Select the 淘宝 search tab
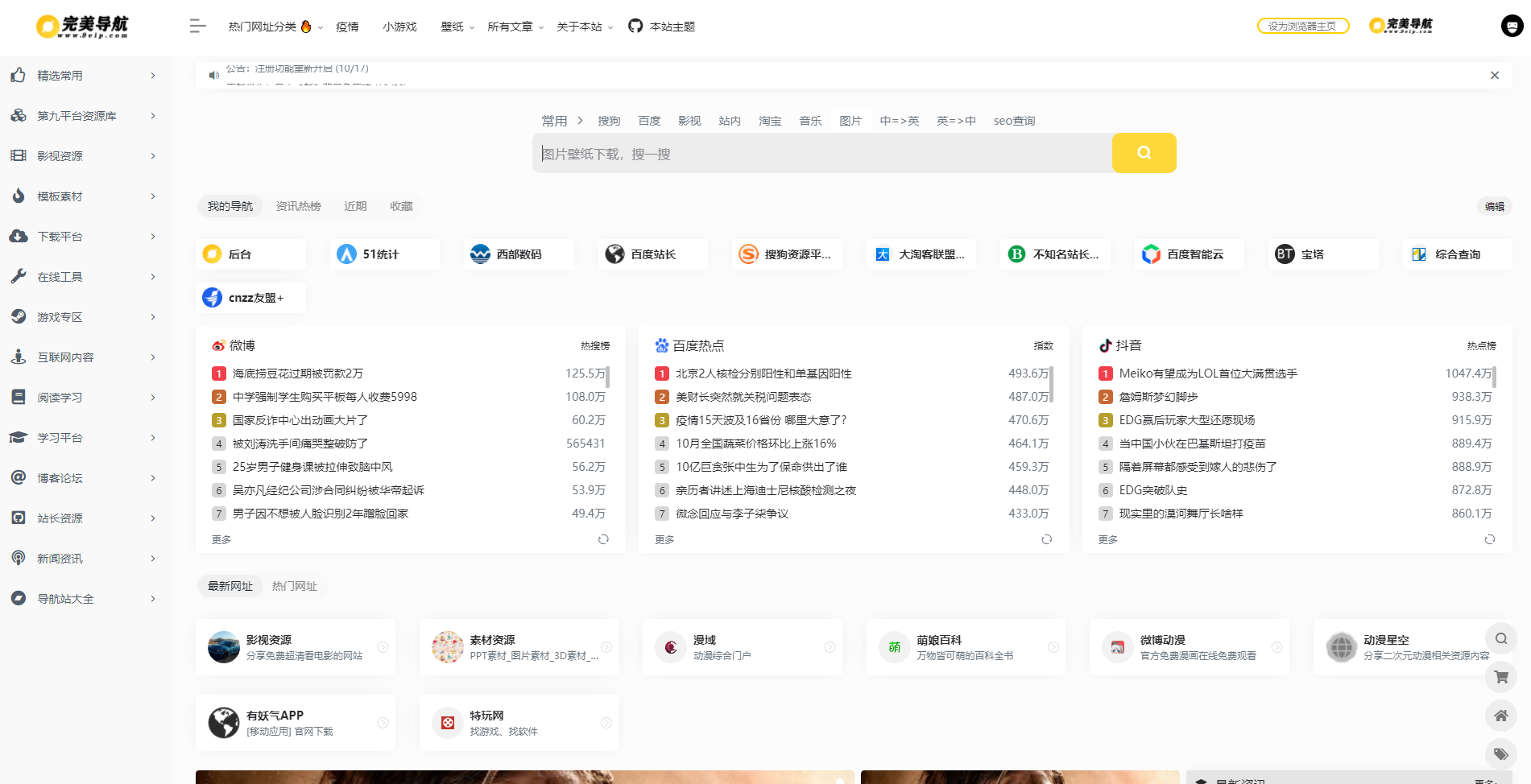This screenshot has height=784, width=1531. (770, 121)
